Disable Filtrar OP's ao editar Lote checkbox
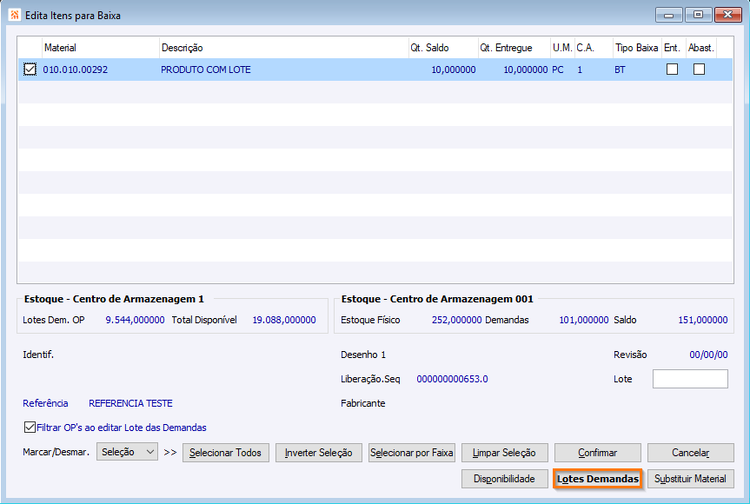Image resolution: width=750 pixels, height=504 pixels. pos(30,427)
